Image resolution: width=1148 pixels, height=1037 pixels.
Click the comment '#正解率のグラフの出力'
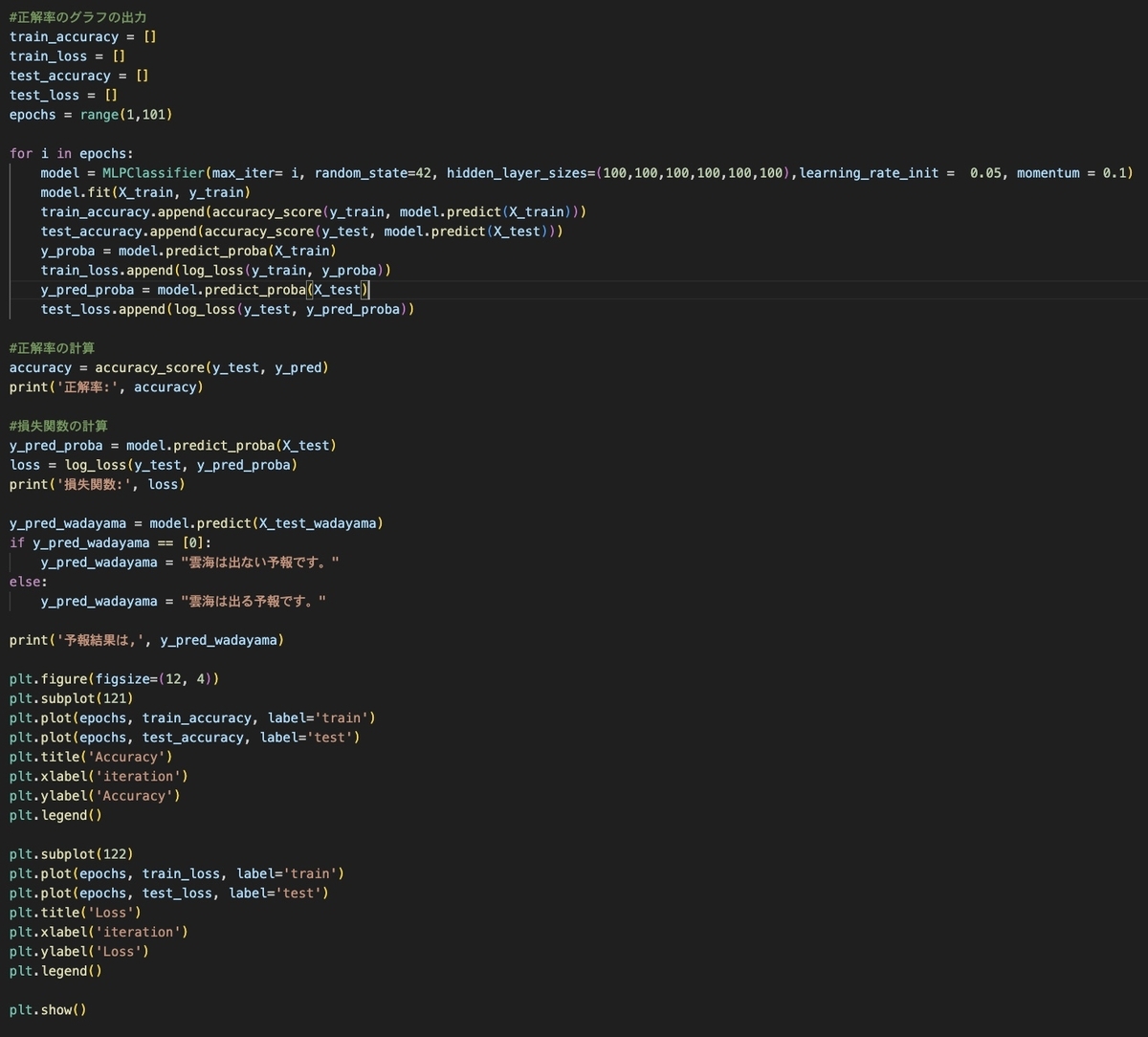click(x=78, y=17)
